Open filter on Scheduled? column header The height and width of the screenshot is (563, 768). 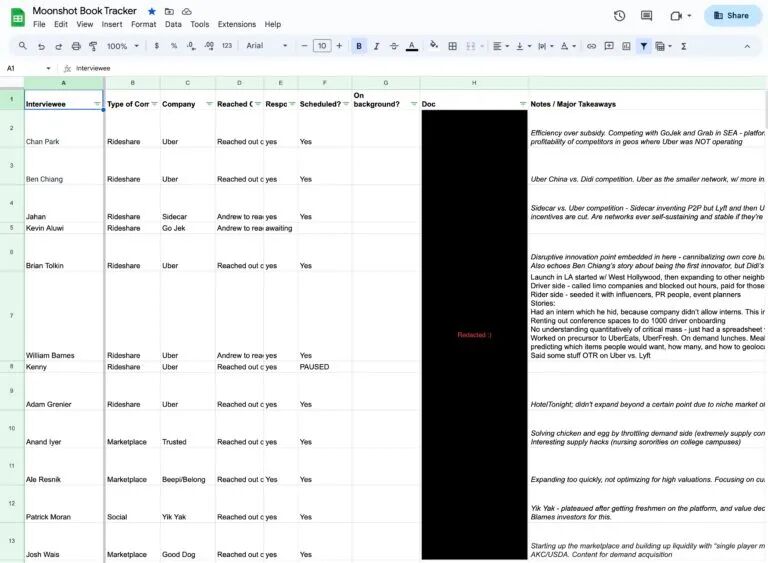tap(346, 104)
